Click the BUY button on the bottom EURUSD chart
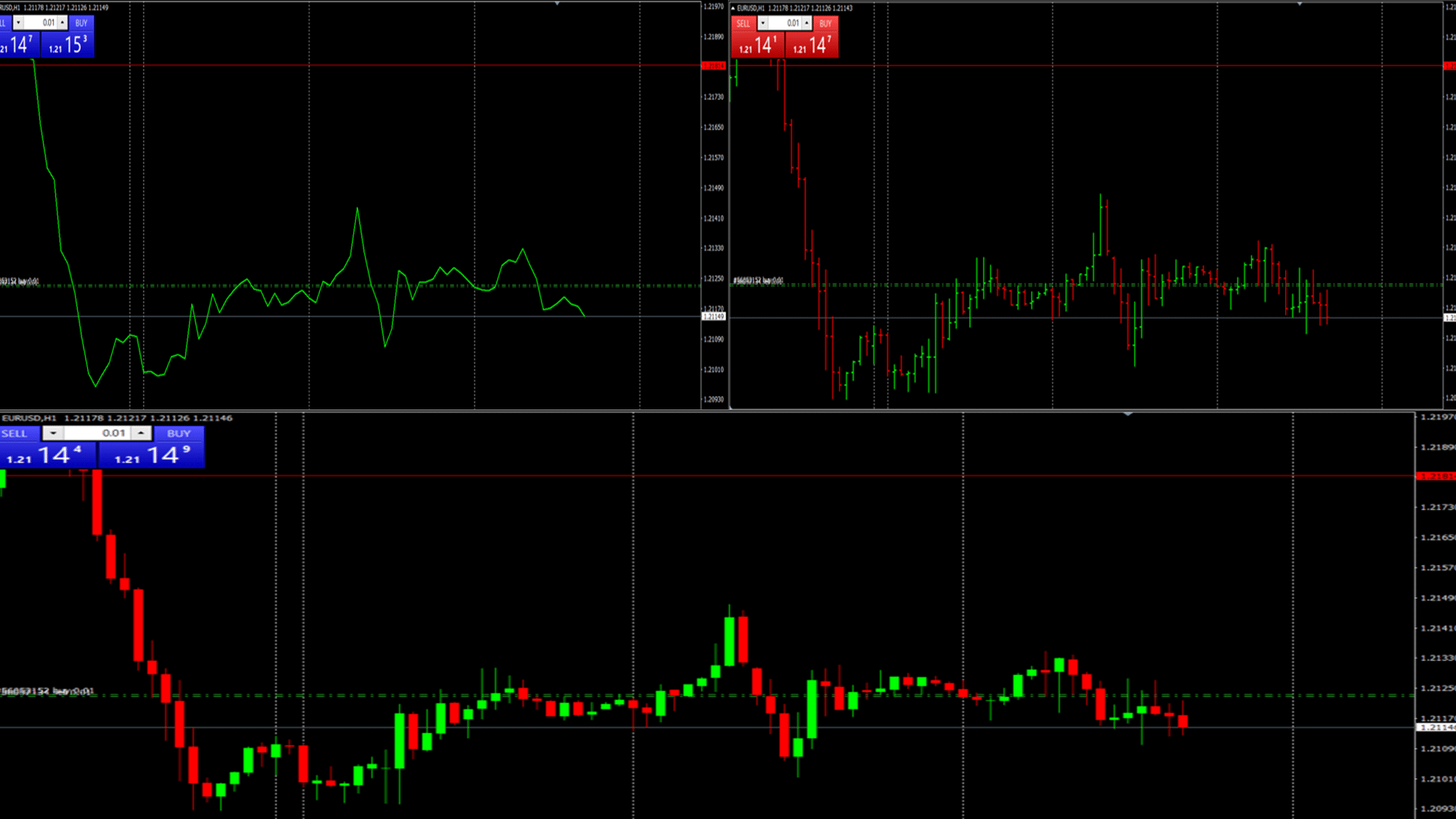1456x819 pixels. (x=179, y=433)
